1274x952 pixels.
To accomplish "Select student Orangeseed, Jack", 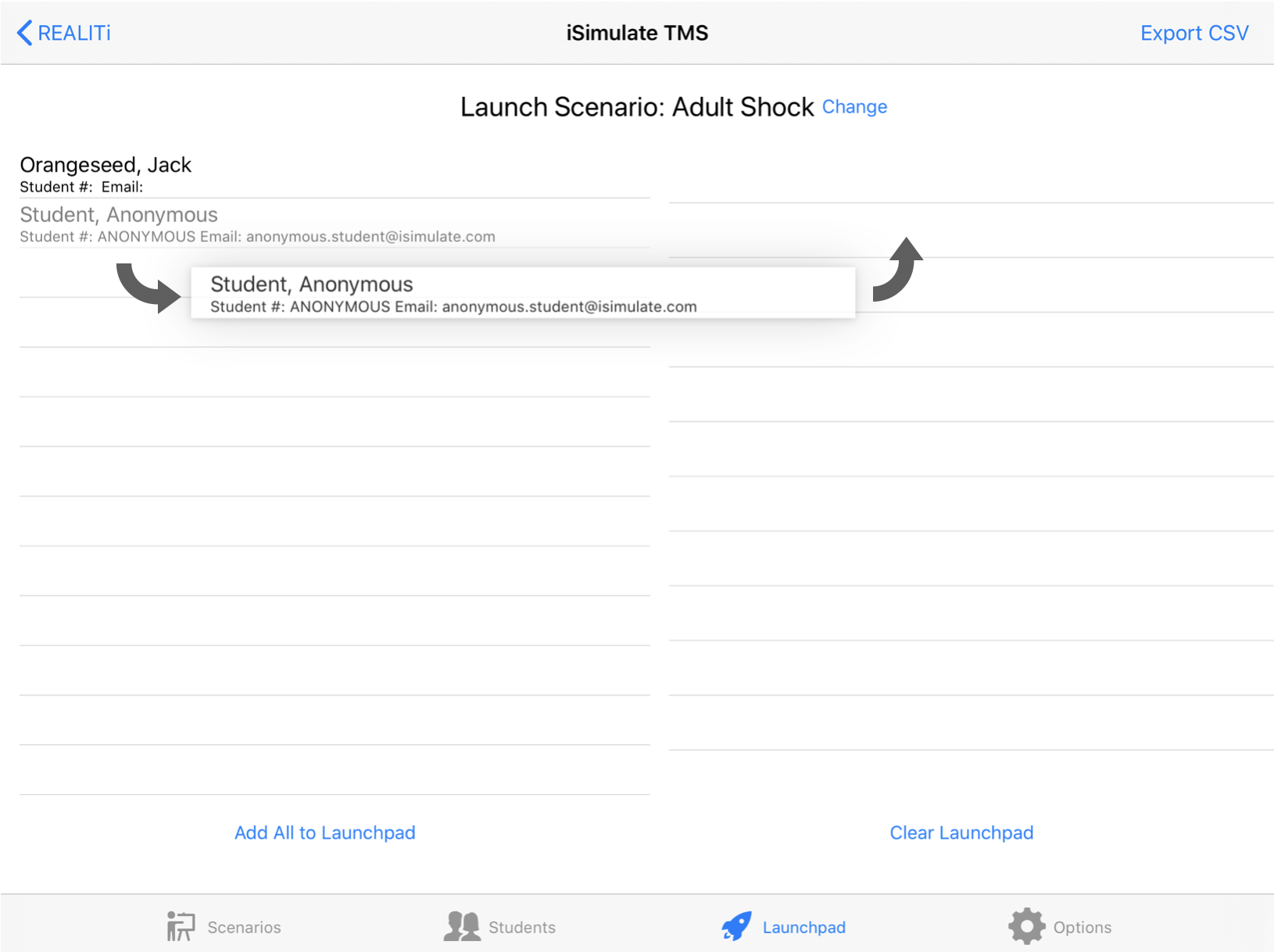I will [x=106, y=174].
